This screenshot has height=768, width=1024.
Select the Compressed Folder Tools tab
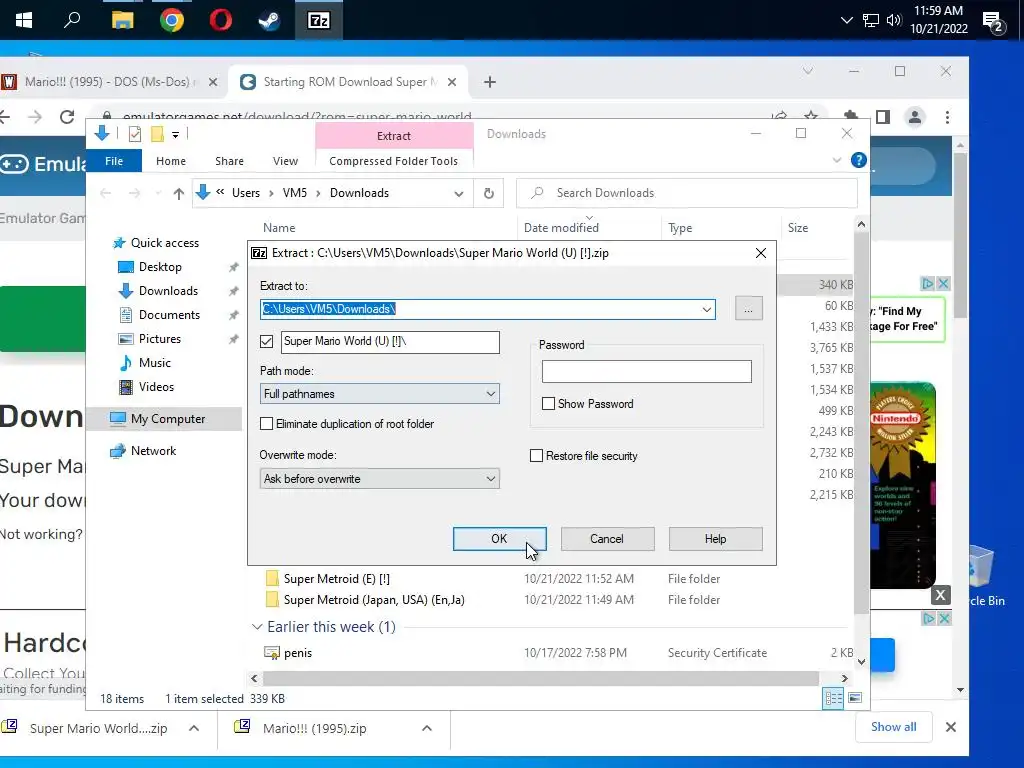point(394,161)
